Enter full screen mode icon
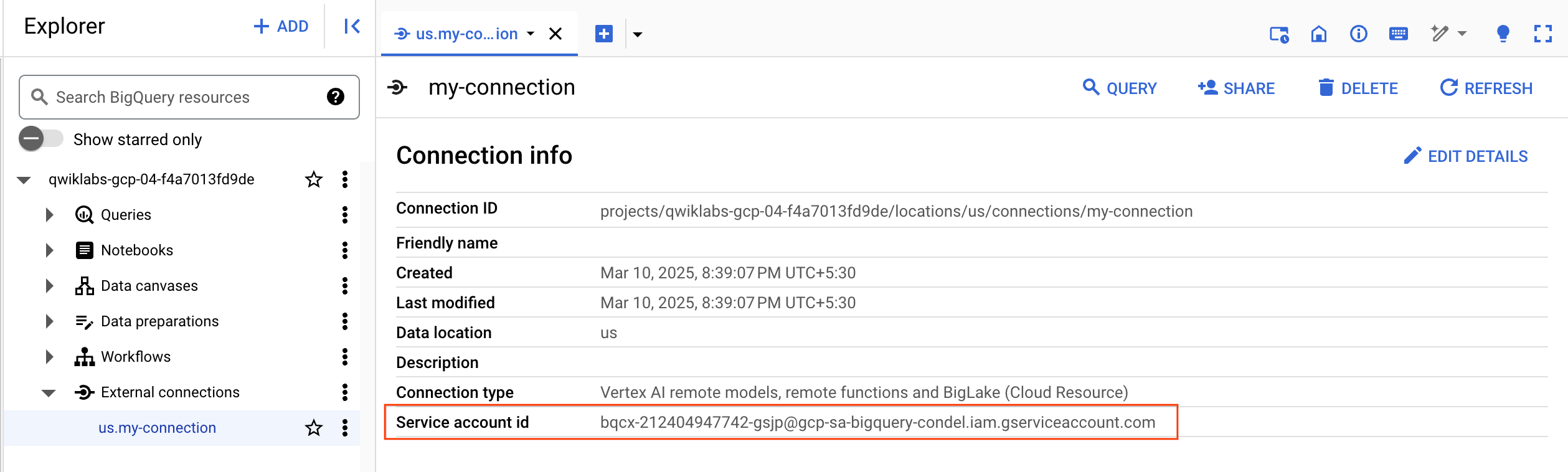 (1543, 34)
